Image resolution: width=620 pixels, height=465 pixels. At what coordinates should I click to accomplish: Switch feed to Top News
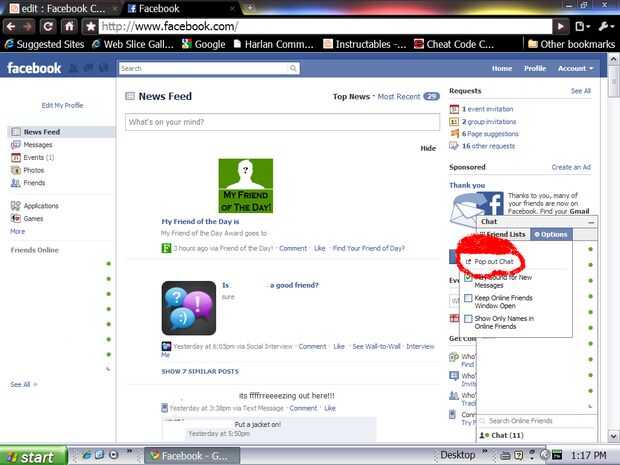tap(351, 96)
